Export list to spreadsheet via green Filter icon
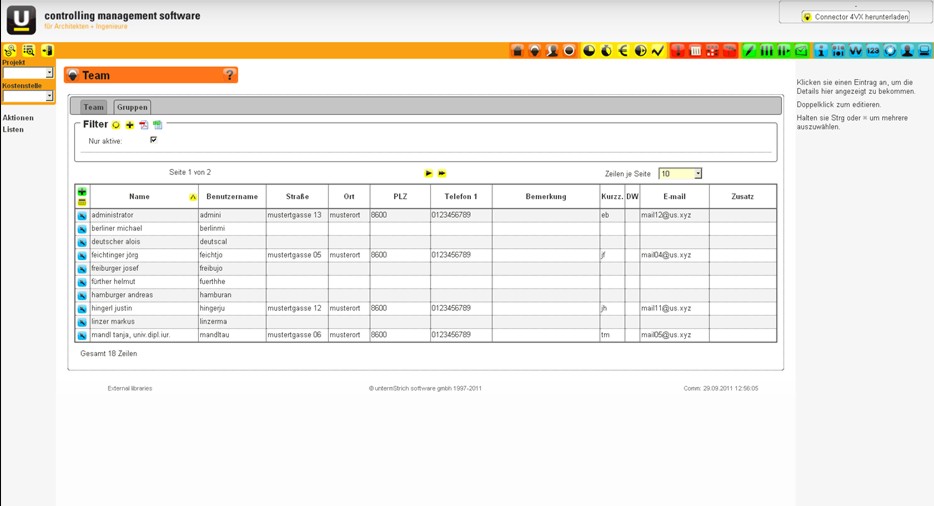934x506 pixels. (157, 125)
